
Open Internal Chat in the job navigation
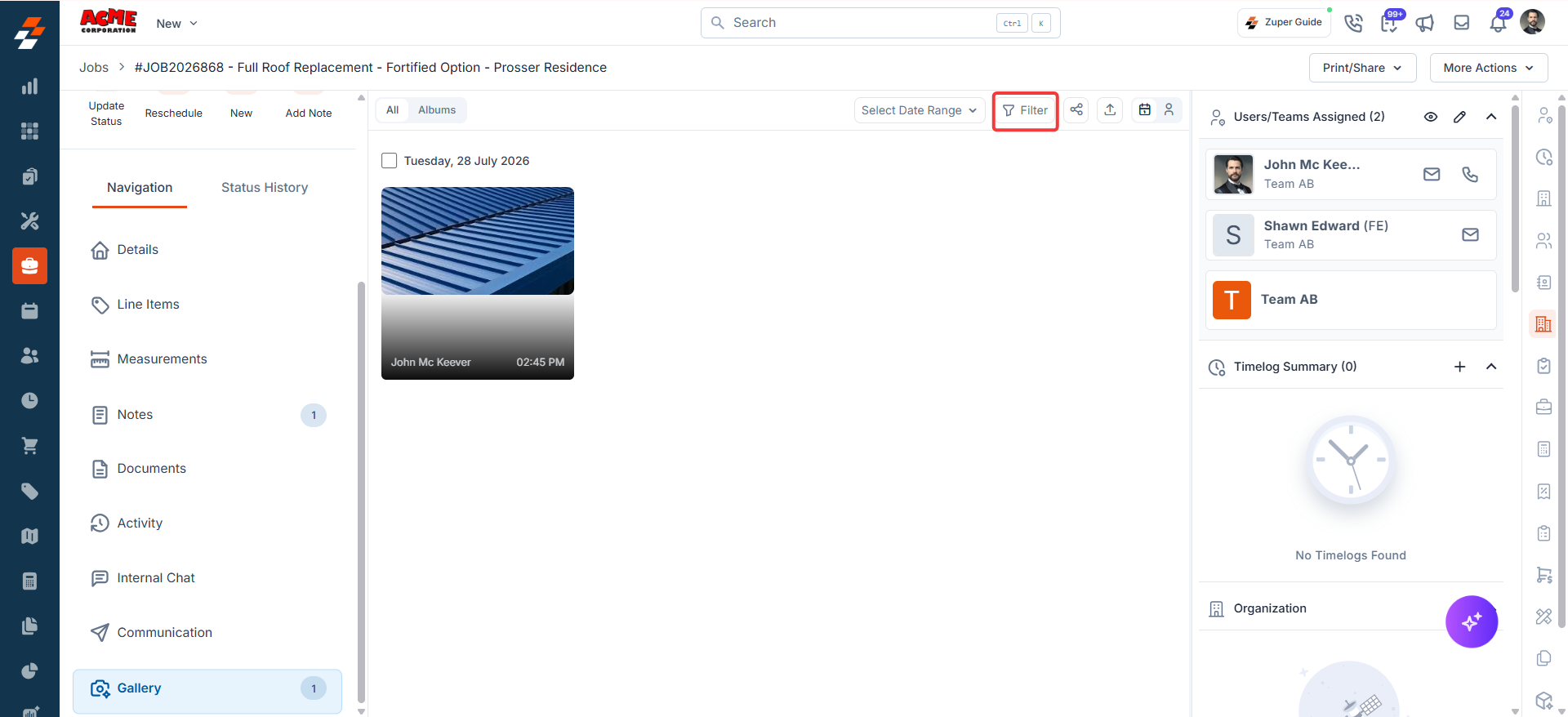click(207, 578)
